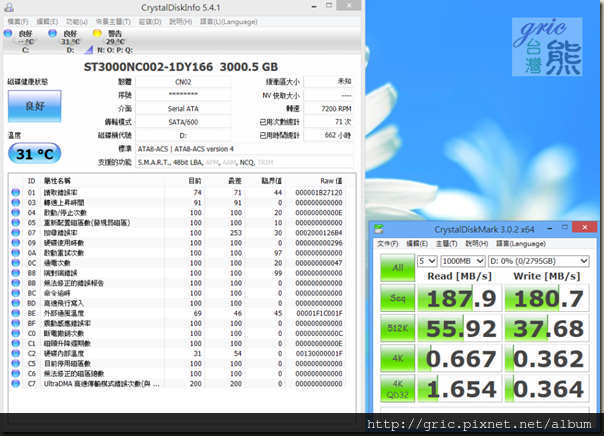
Task: Click the 512K read result 55.92
Action: click(x=460, y=328)
